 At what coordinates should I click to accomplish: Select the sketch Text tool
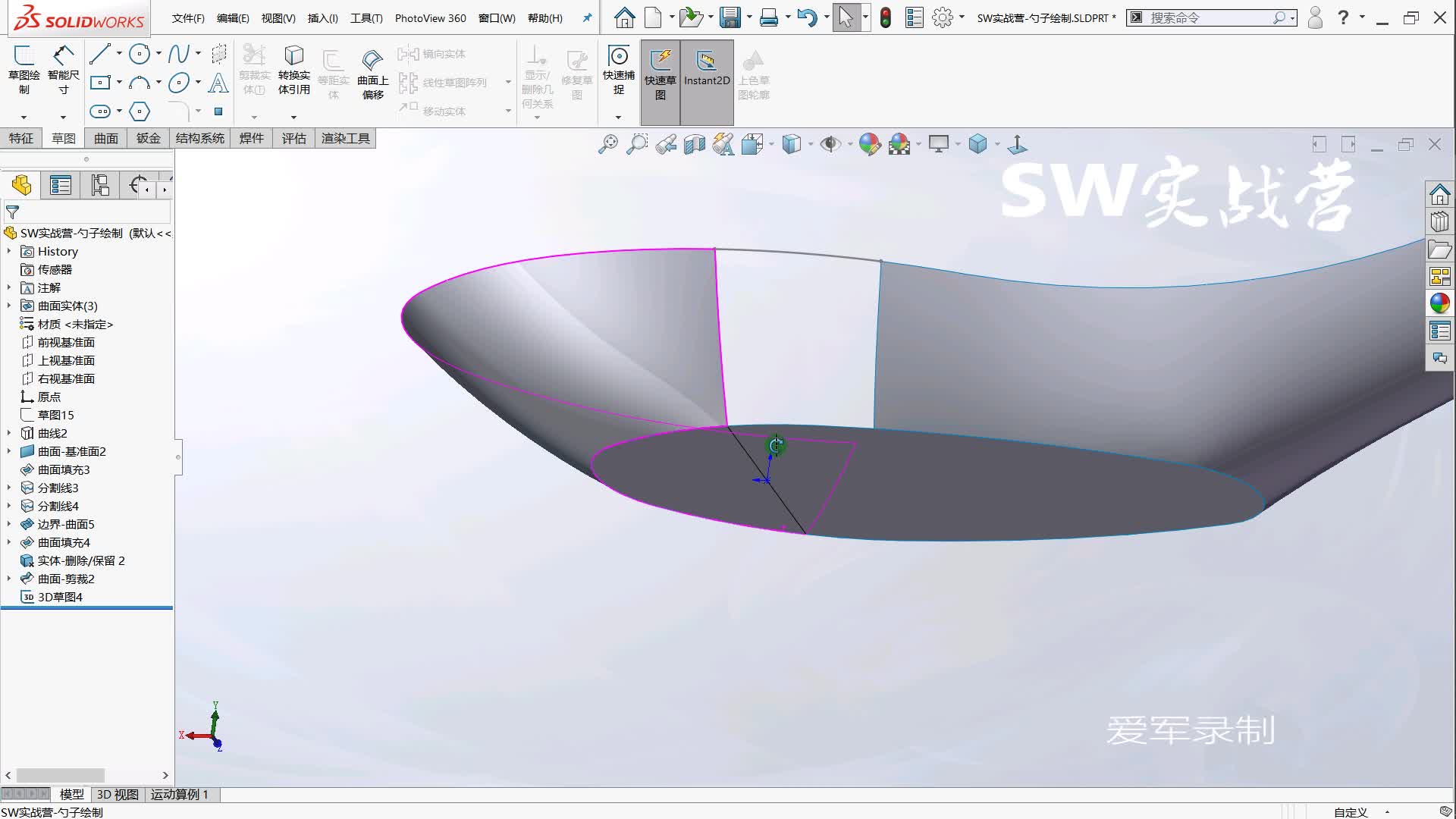pyautogui.click(x=218, y=85)
